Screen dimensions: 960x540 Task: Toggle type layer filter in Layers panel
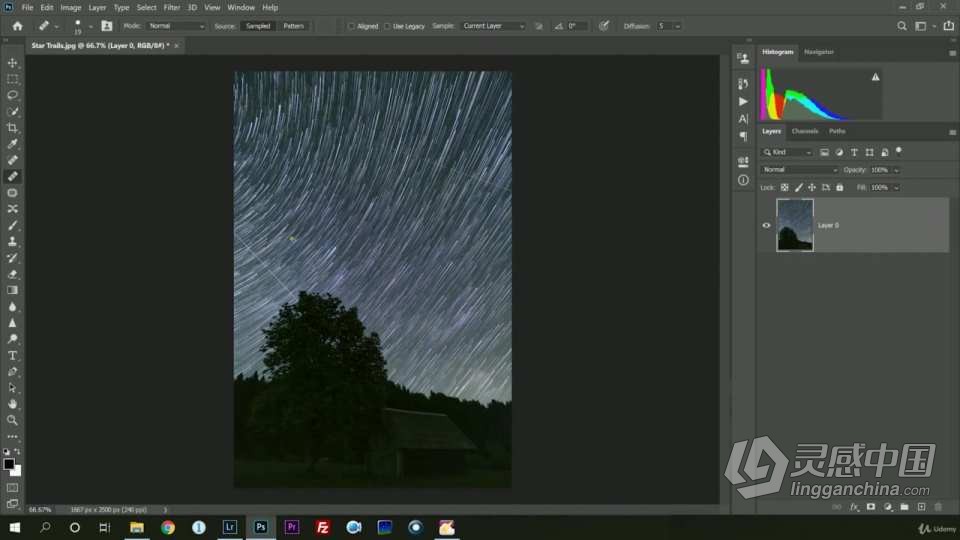pyautogui.click(x=854, y=152)
